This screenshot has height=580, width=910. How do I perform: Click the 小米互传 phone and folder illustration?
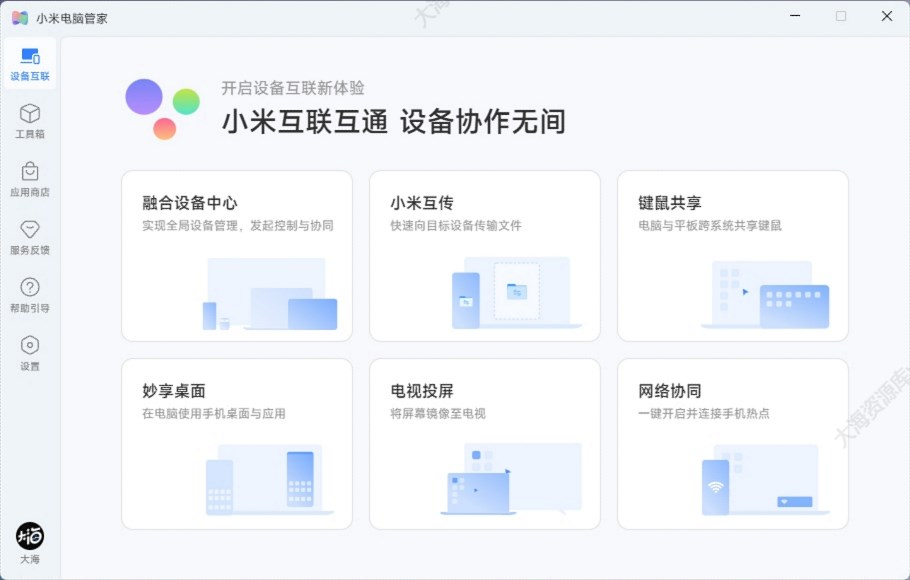click(517, 293)
